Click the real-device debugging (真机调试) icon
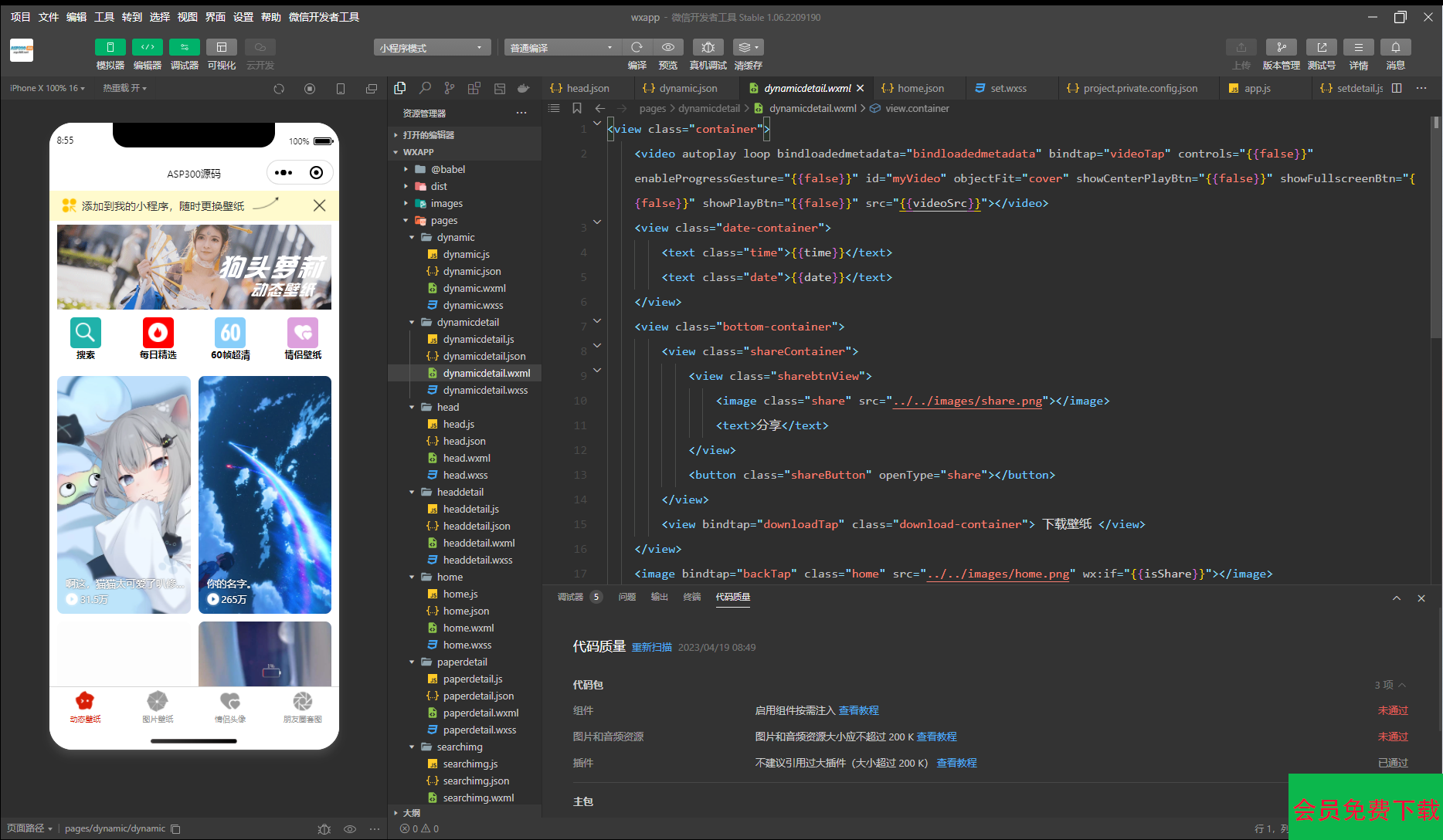 (x=708, y=48)
